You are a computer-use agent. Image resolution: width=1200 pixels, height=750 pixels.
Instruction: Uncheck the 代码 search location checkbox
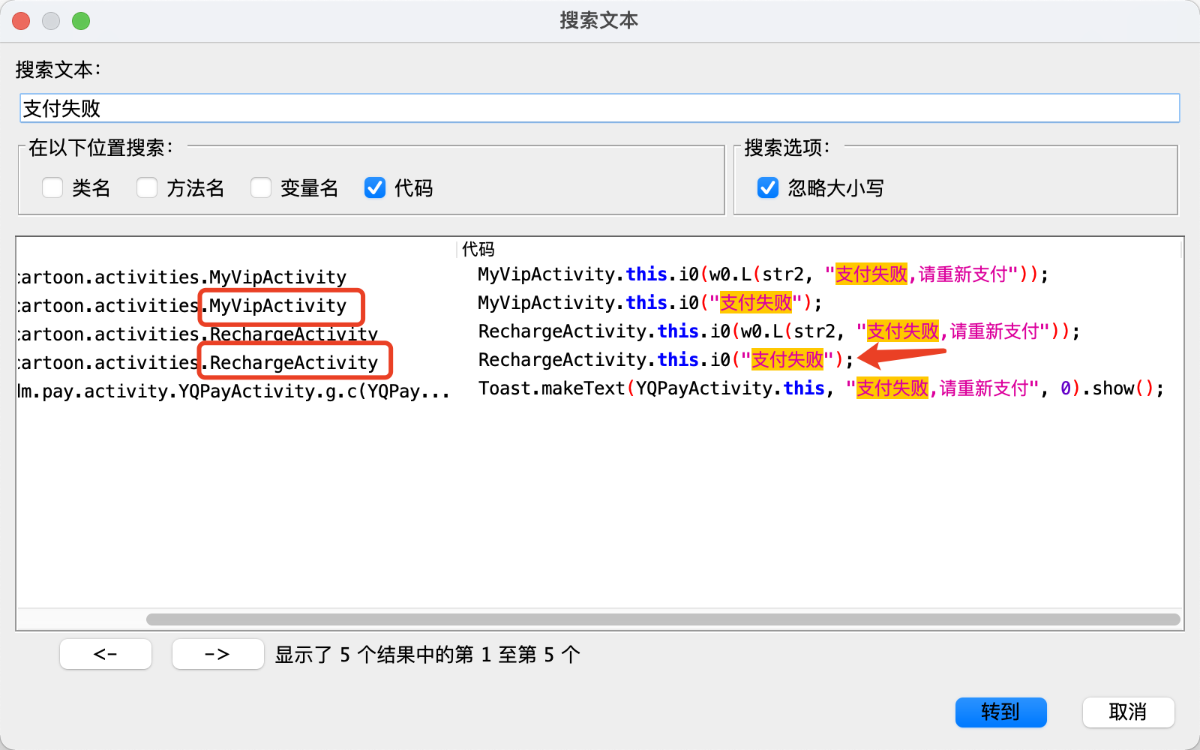(x=376, y=187)
